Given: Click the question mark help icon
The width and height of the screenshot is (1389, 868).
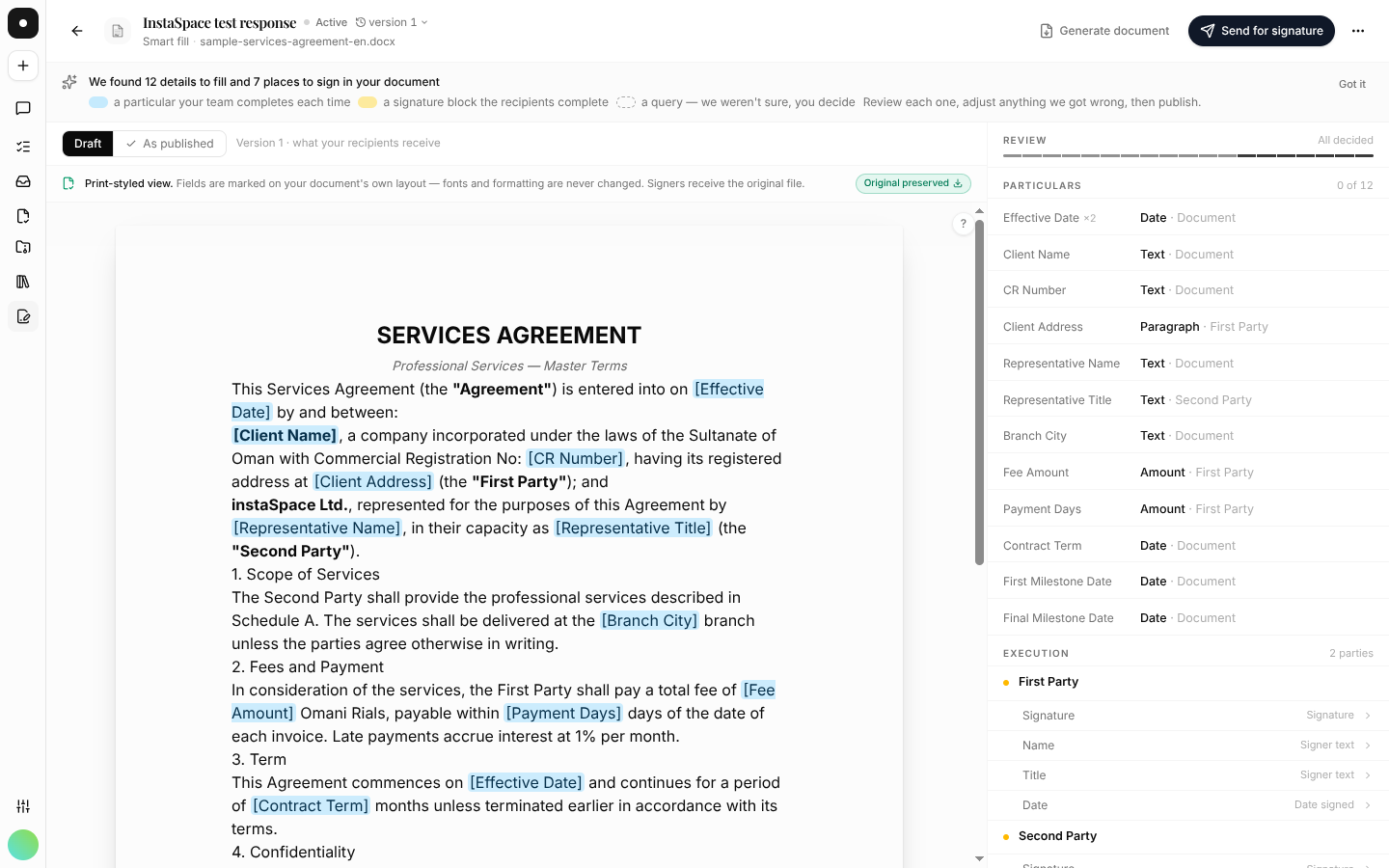Looking at the screenshot, I should pyautogui.click(x=963, y=224).
